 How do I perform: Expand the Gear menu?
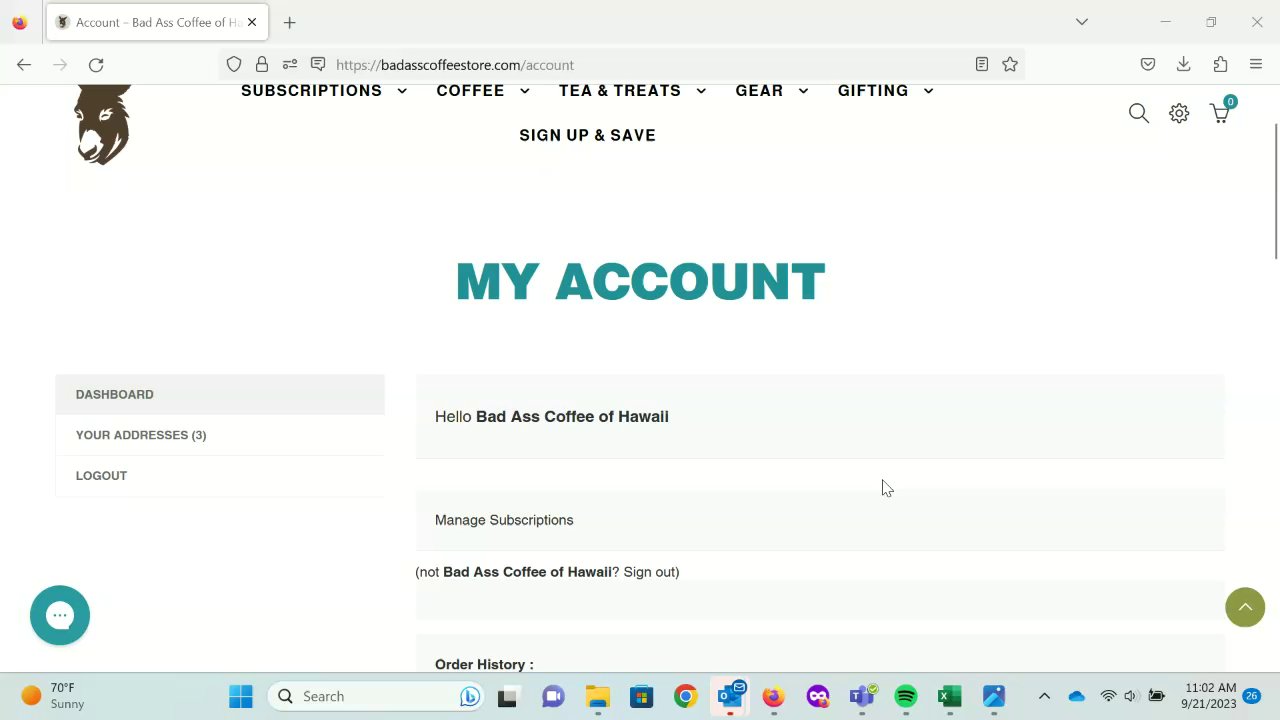pos(772,91)
